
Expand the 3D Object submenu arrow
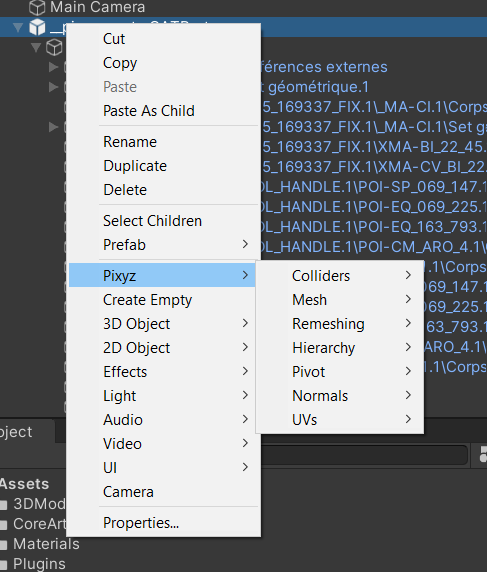tap(246, 324)
